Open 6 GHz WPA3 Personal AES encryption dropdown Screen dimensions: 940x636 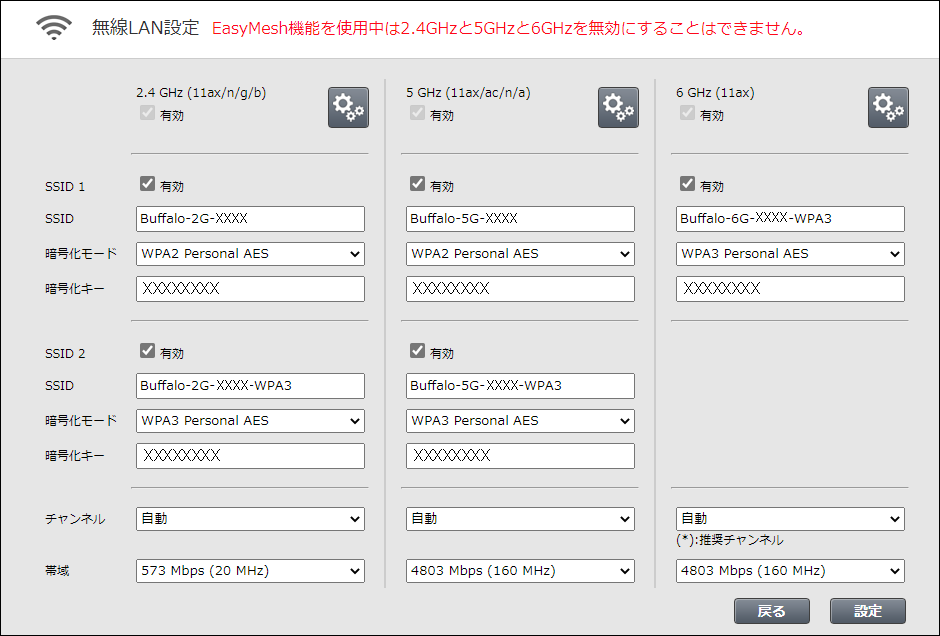[790, 254]
